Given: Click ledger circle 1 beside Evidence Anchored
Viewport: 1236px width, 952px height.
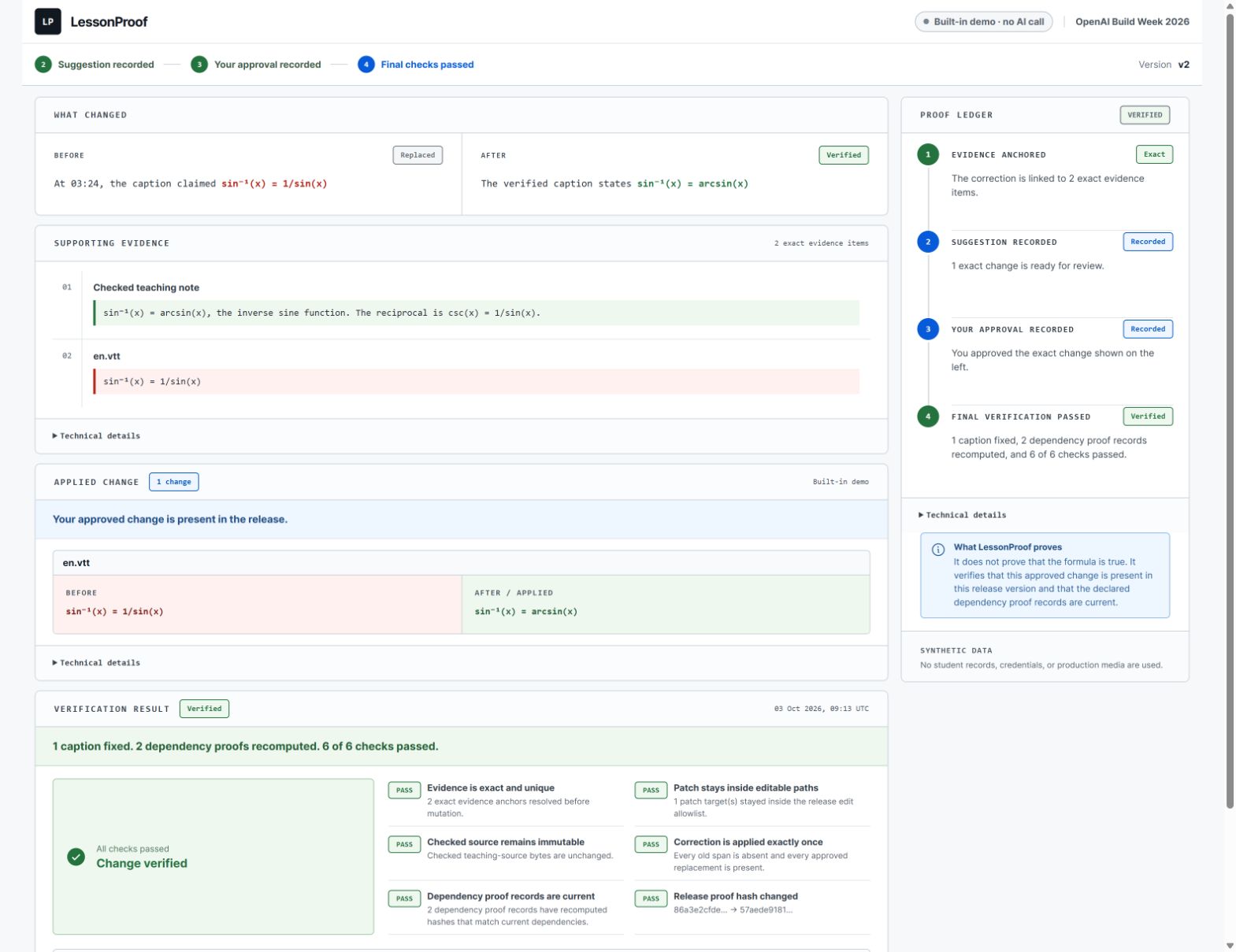Looking at the screenshot, I should [928, 154].
